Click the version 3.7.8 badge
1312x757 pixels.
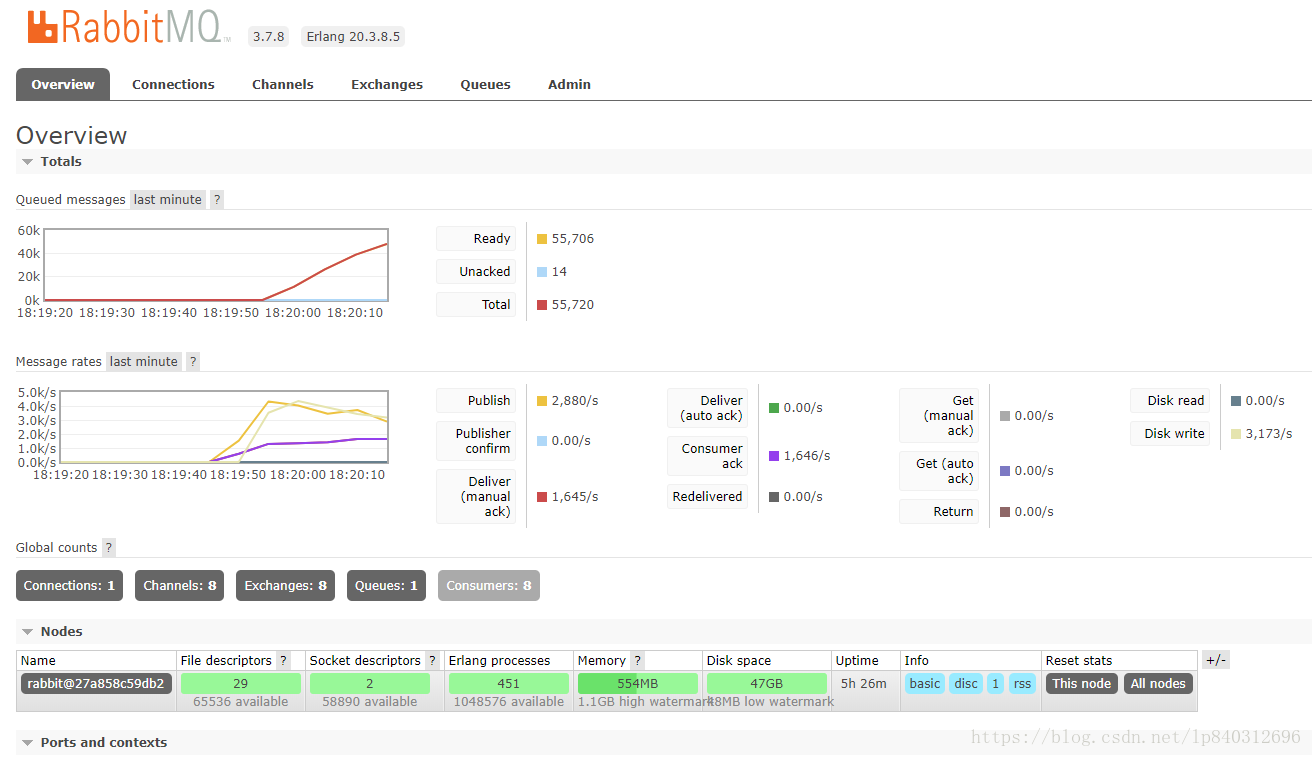(268, 36)
